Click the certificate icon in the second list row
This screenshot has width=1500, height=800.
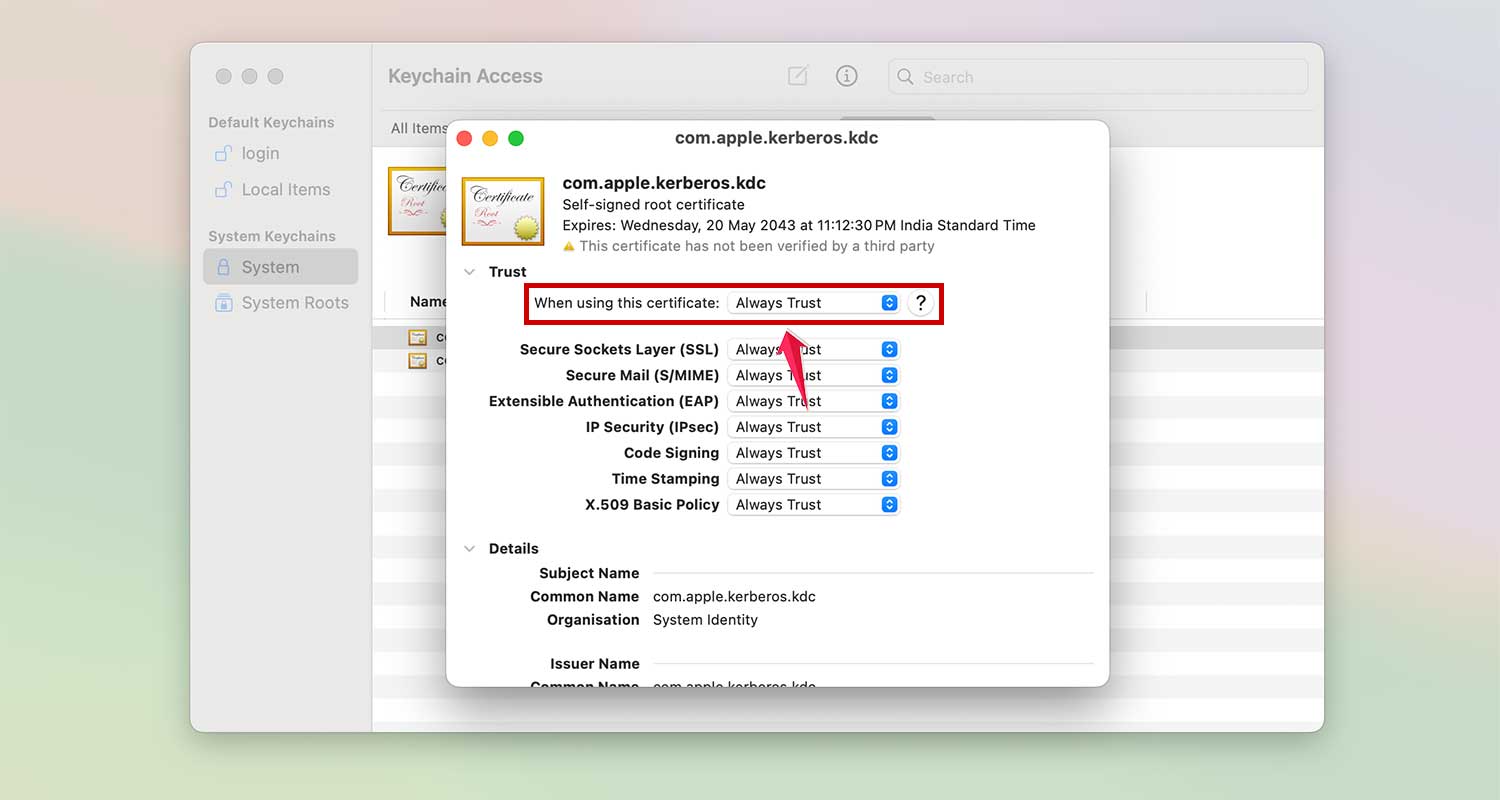coord(417,360)
